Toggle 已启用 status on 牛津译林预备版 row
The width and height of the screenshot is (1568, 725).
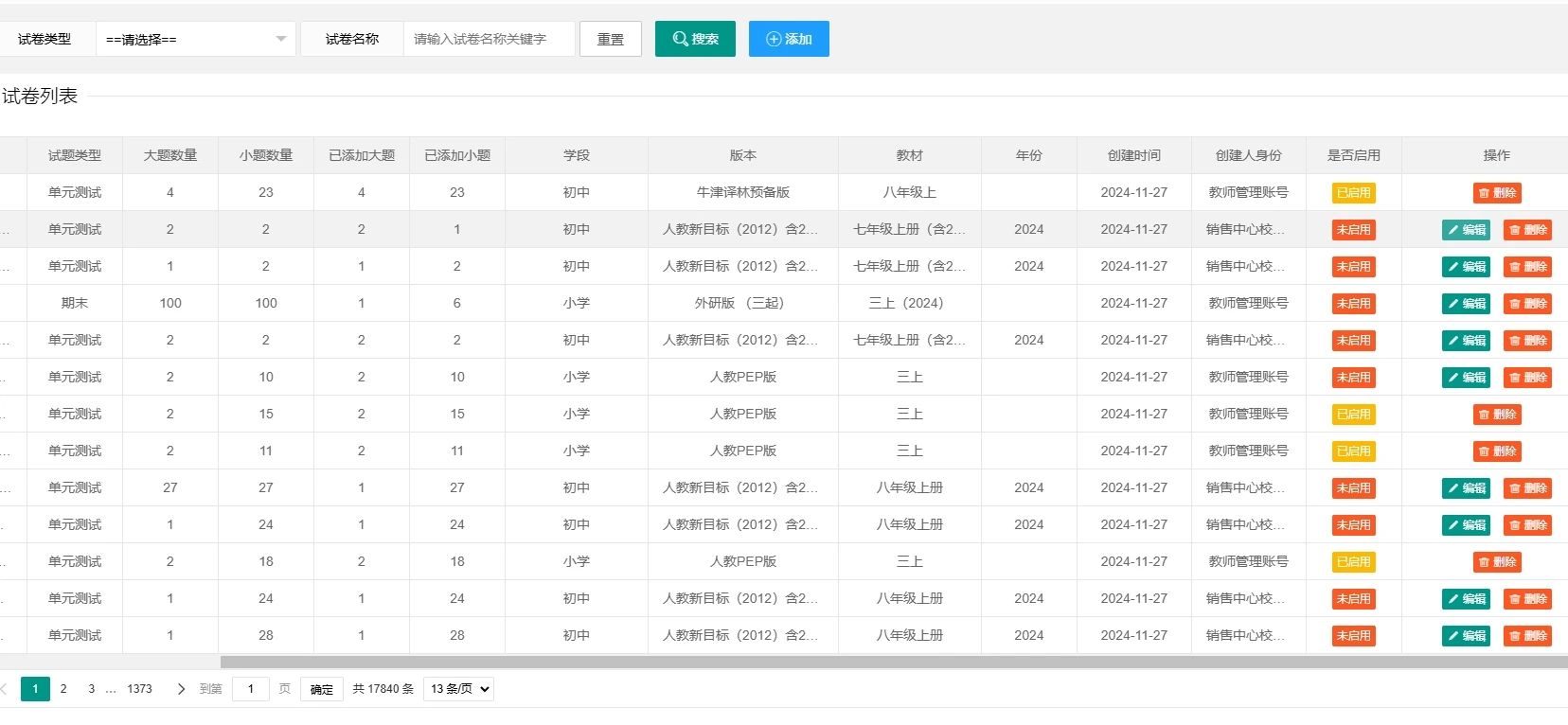pos(1353,193)
